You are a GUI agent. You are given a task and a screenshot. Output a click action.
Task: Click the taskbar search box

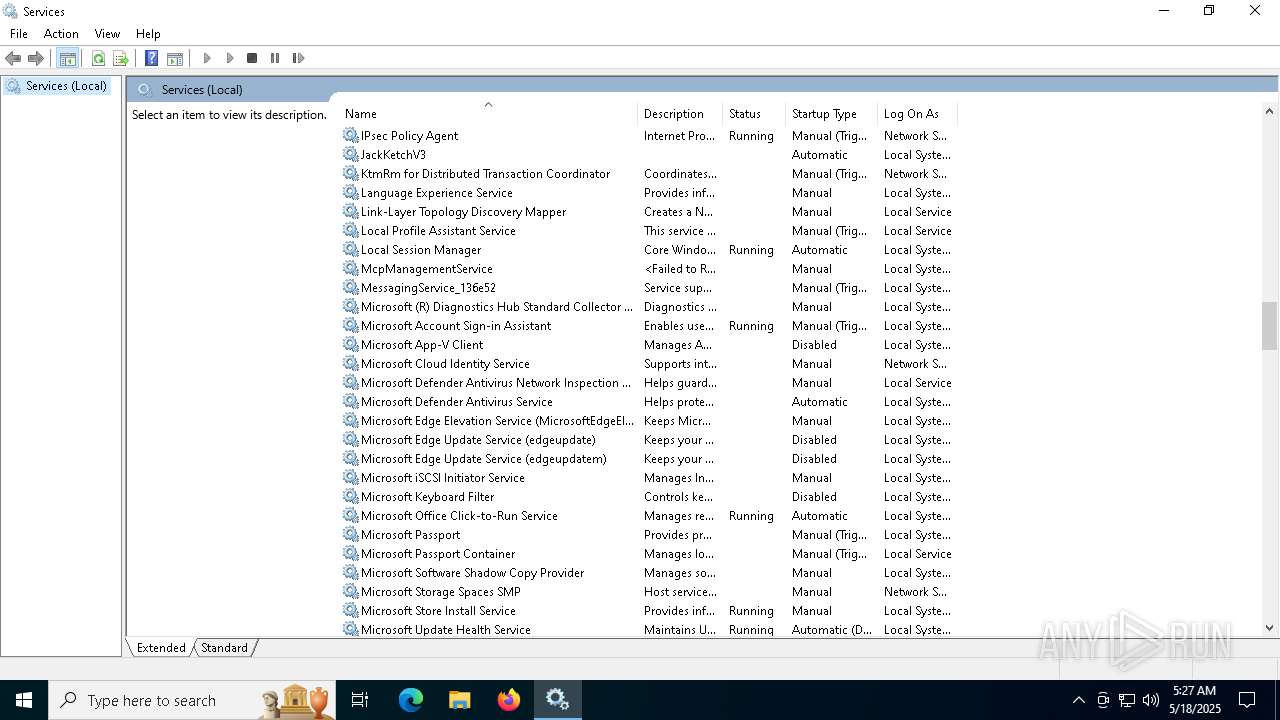click(x=193, y=700)
